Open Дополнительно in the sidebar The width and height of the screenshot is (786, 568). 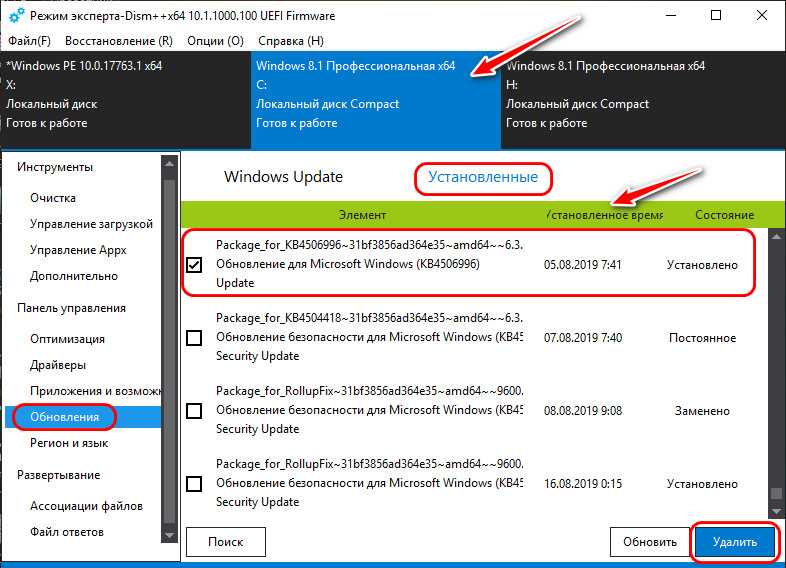click(x=74, y=276)
